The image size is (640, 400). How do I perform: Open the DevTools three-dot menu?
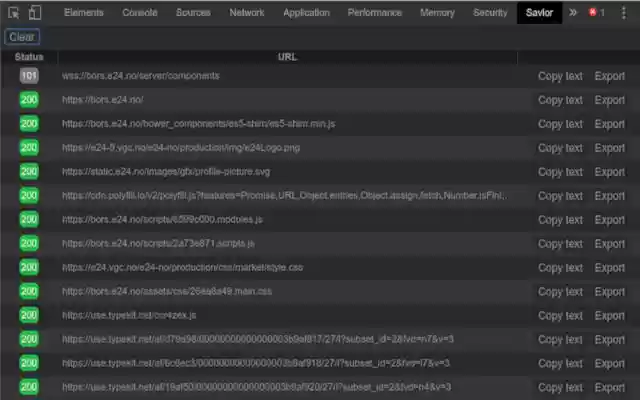click(623, 13)
